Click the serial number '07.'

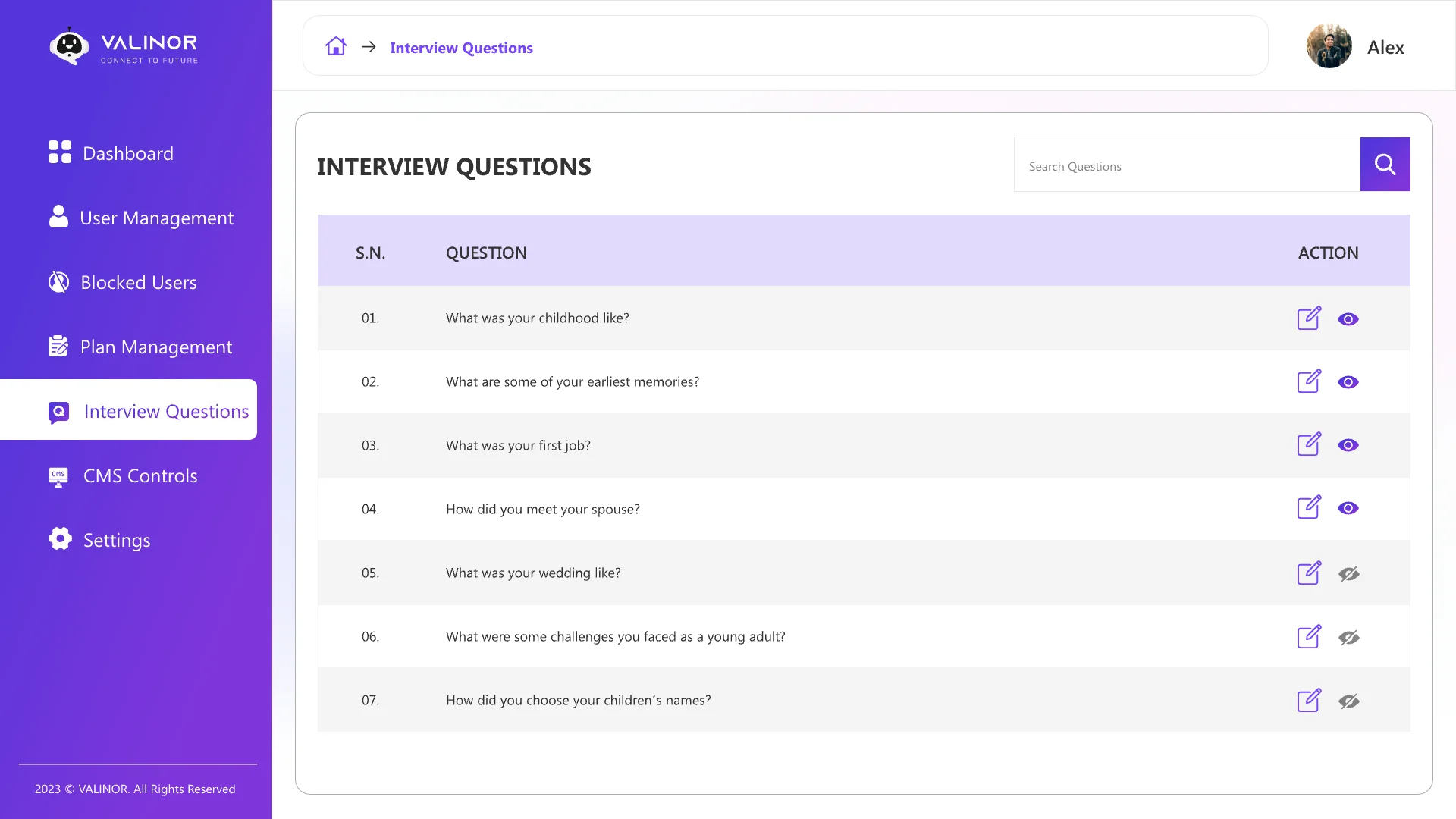coord(370,700)
